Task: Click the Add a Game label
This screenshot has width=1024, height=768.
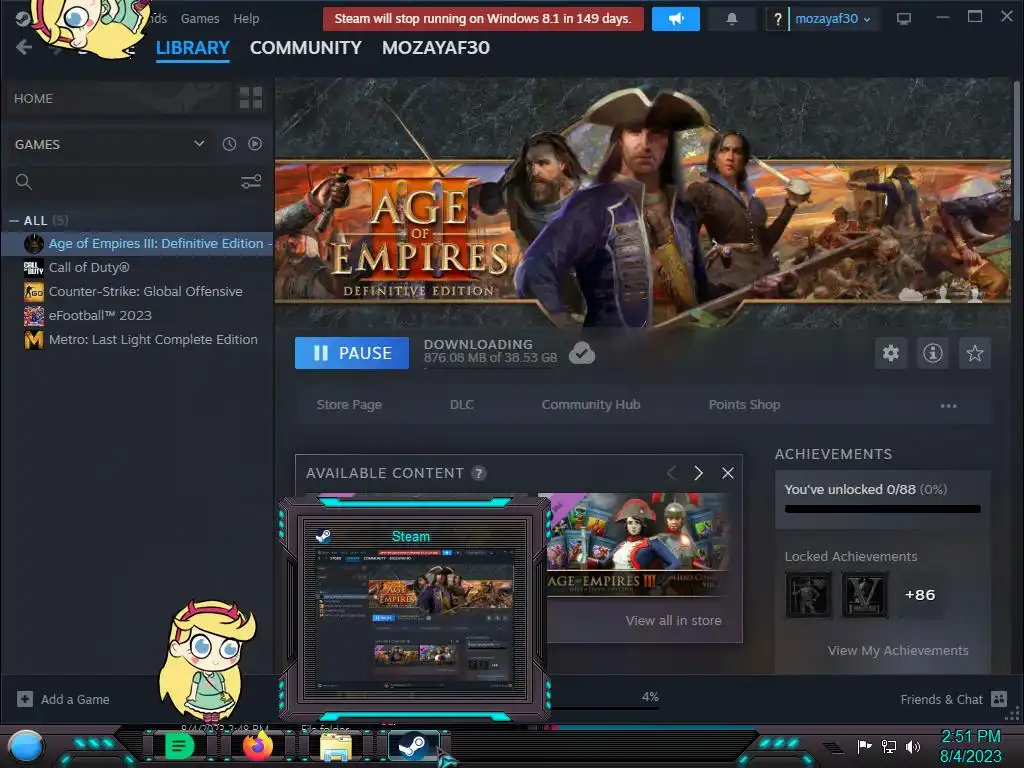Action: pyautogui.click(x=75, y=699)
